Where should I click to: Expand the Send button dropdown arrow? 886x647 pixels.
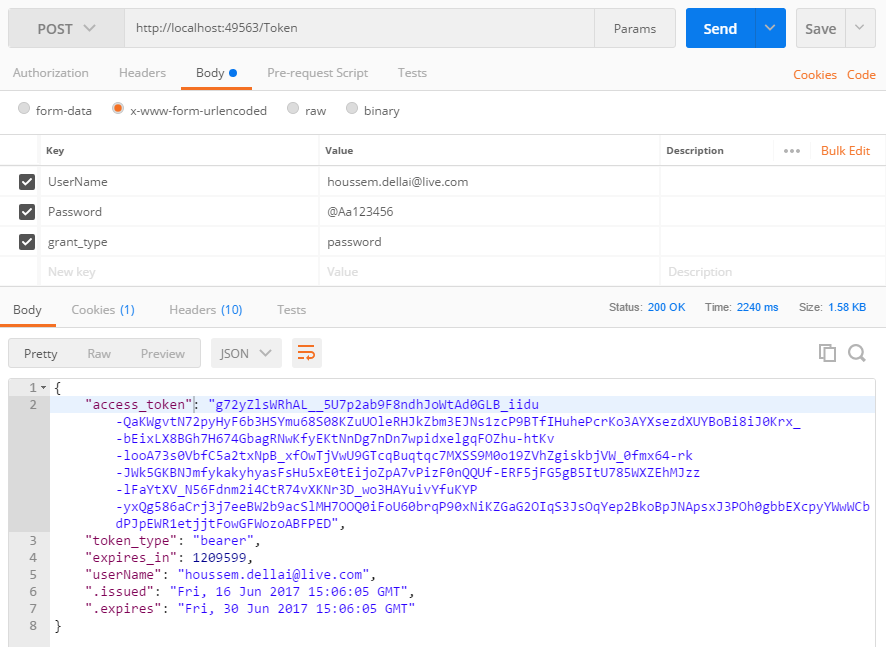pos(770,29)
